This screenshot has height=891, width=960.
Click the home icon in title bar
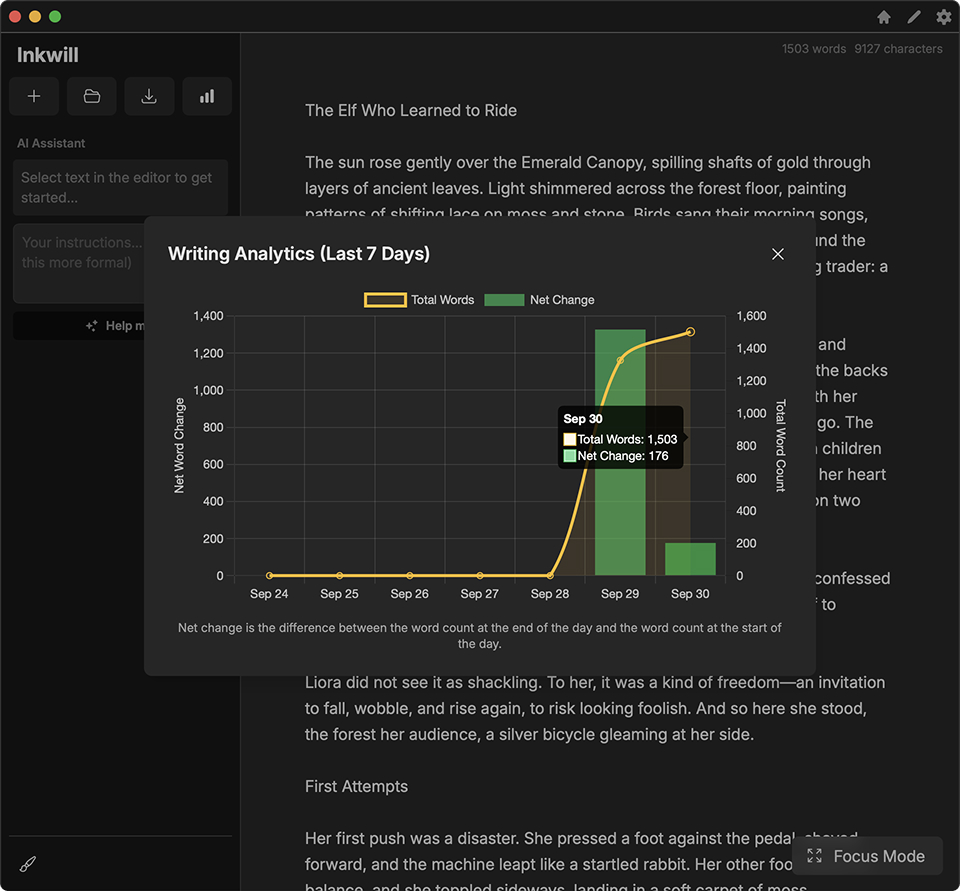click(x=884, y=17)
